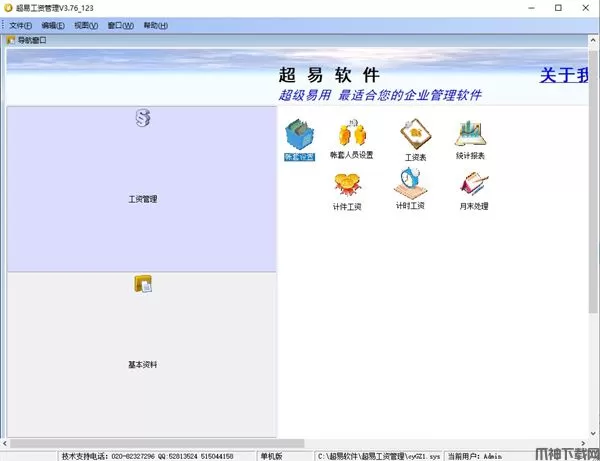Image resolution: width=600 pixels, height=461 pixels.
Task: Click the horizontal scrollbar thumb
Action: tap(157, 443)
